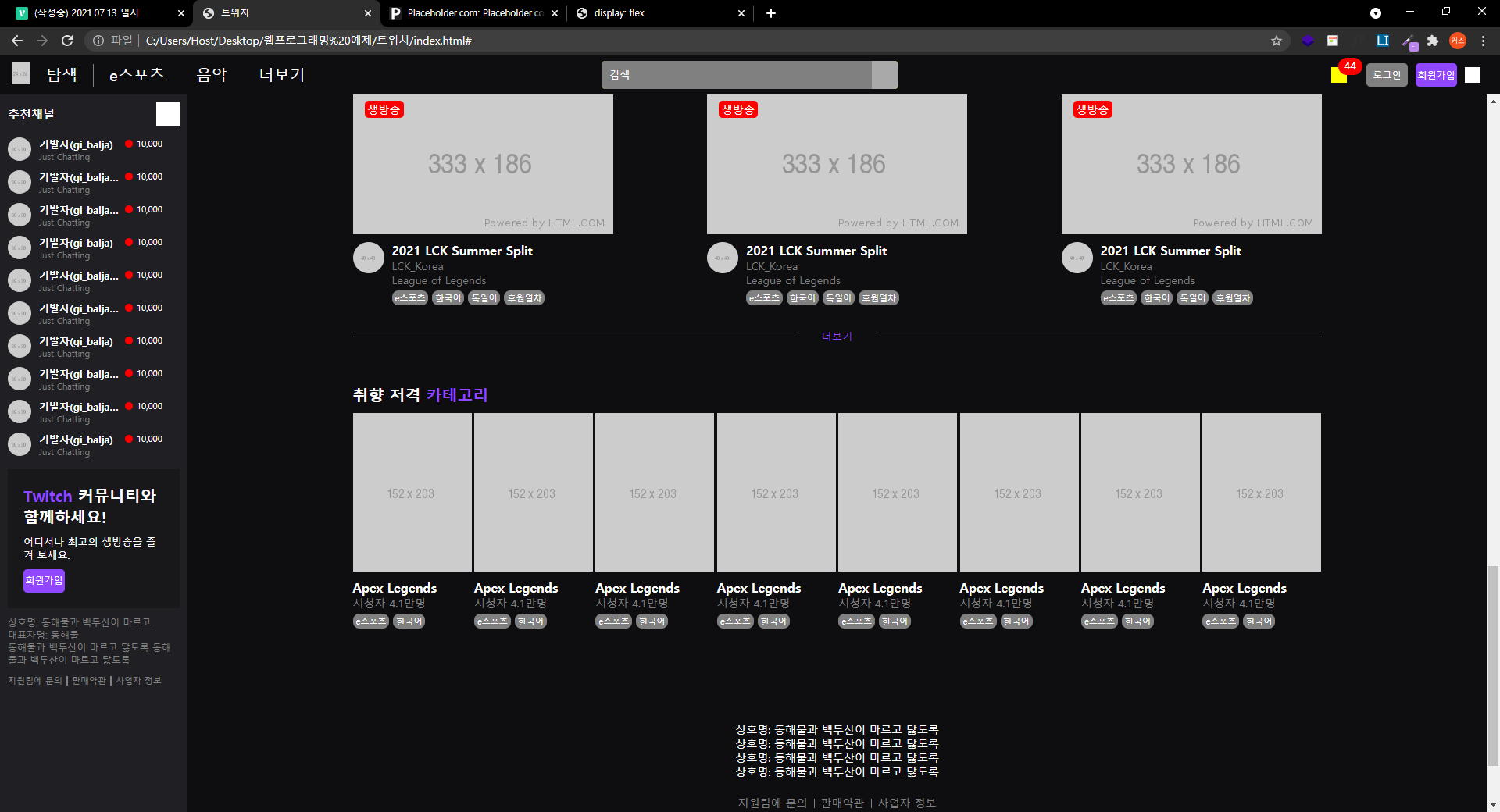Click LCK_Korea under the second stream

coord(772,266)
